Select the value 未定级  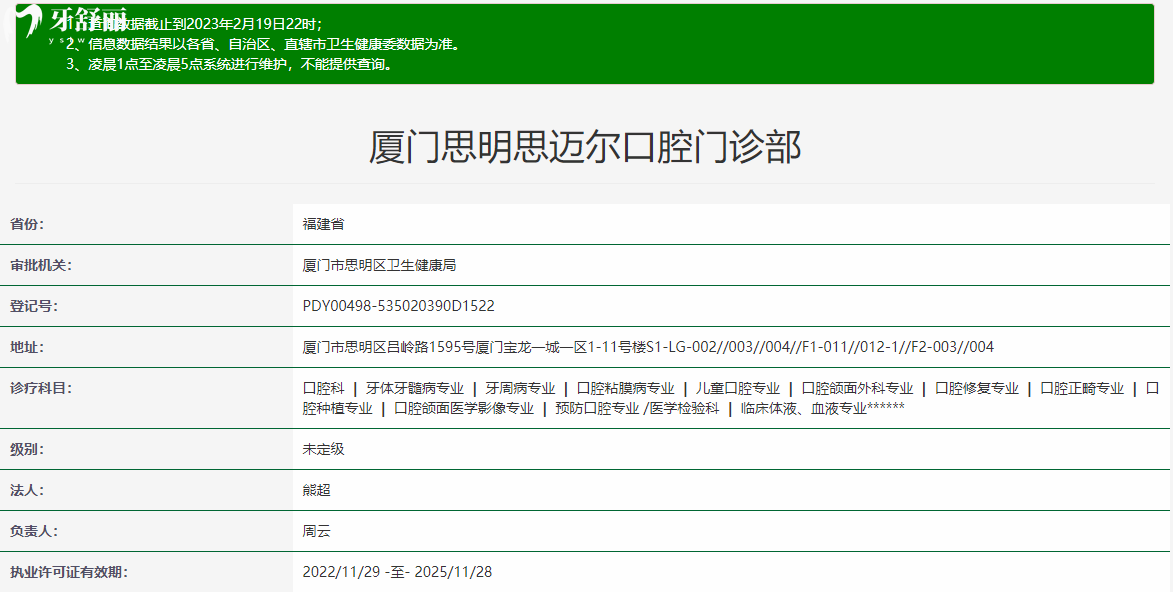click(x=323, y=449)
